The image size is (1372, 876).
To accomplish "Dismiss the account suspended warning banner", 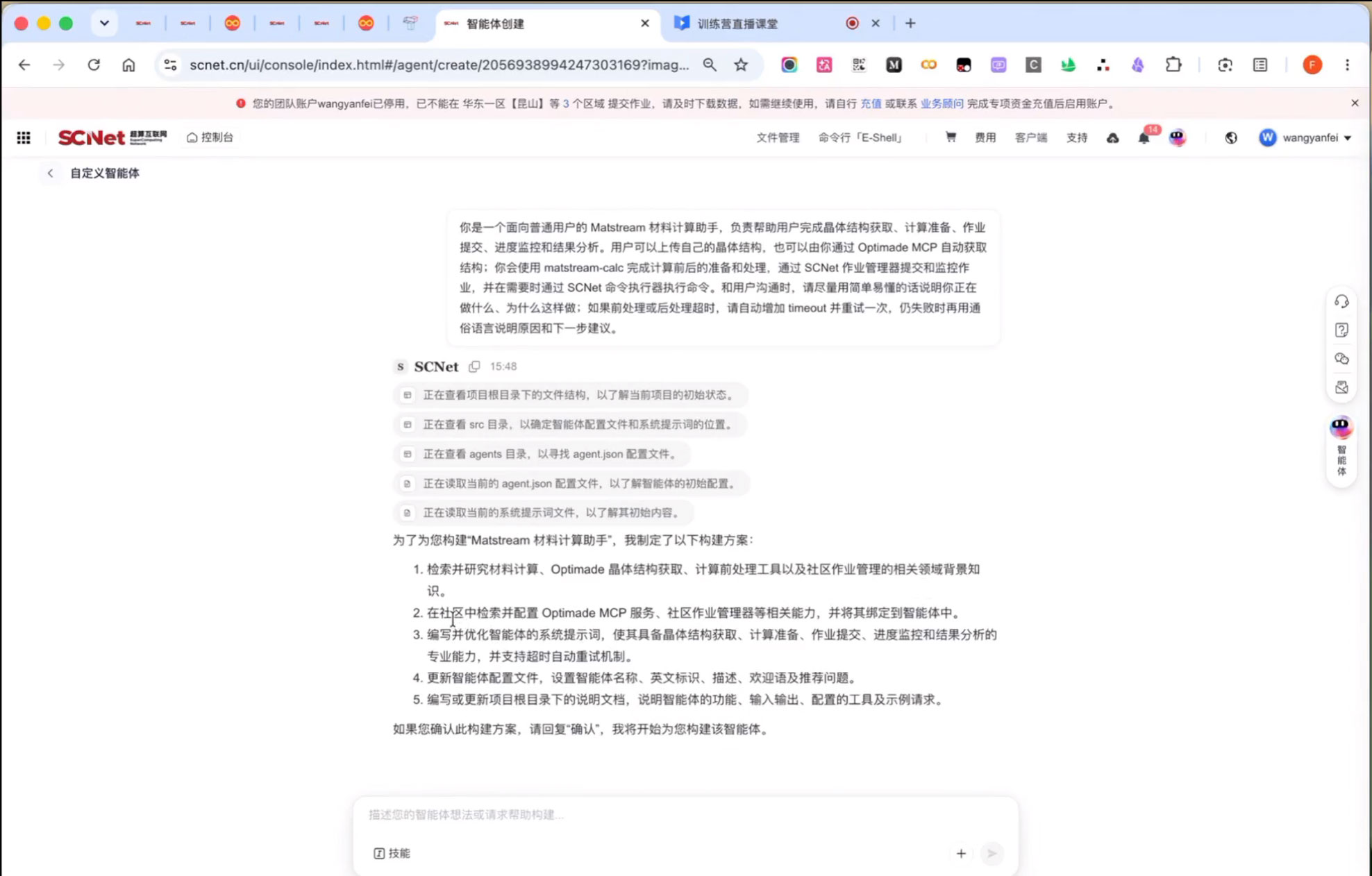I will (x=1355, y=103).
